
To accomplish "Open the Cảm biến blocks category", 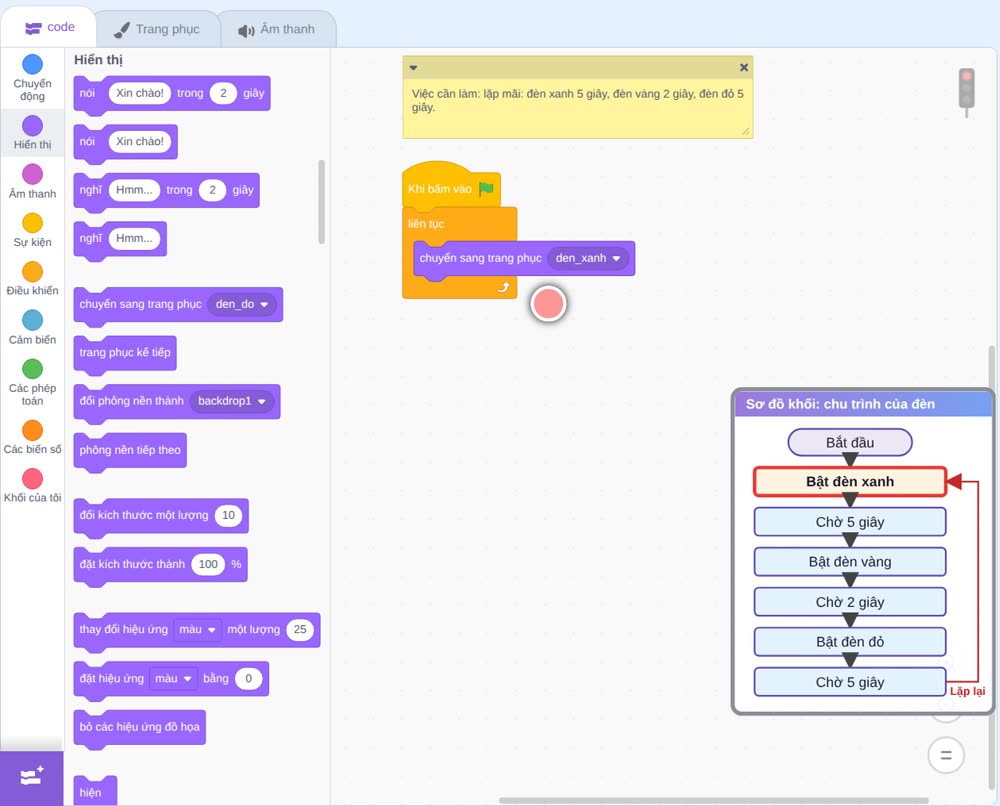I will coord(33,328).
